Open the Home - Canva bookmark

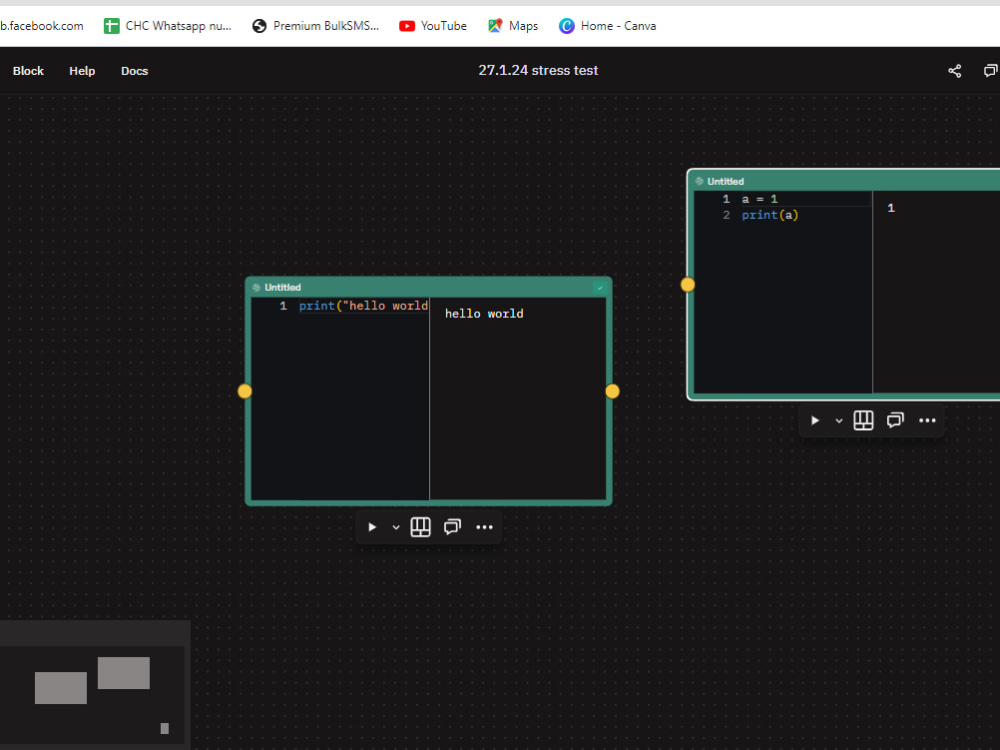[x=607, y=26]
